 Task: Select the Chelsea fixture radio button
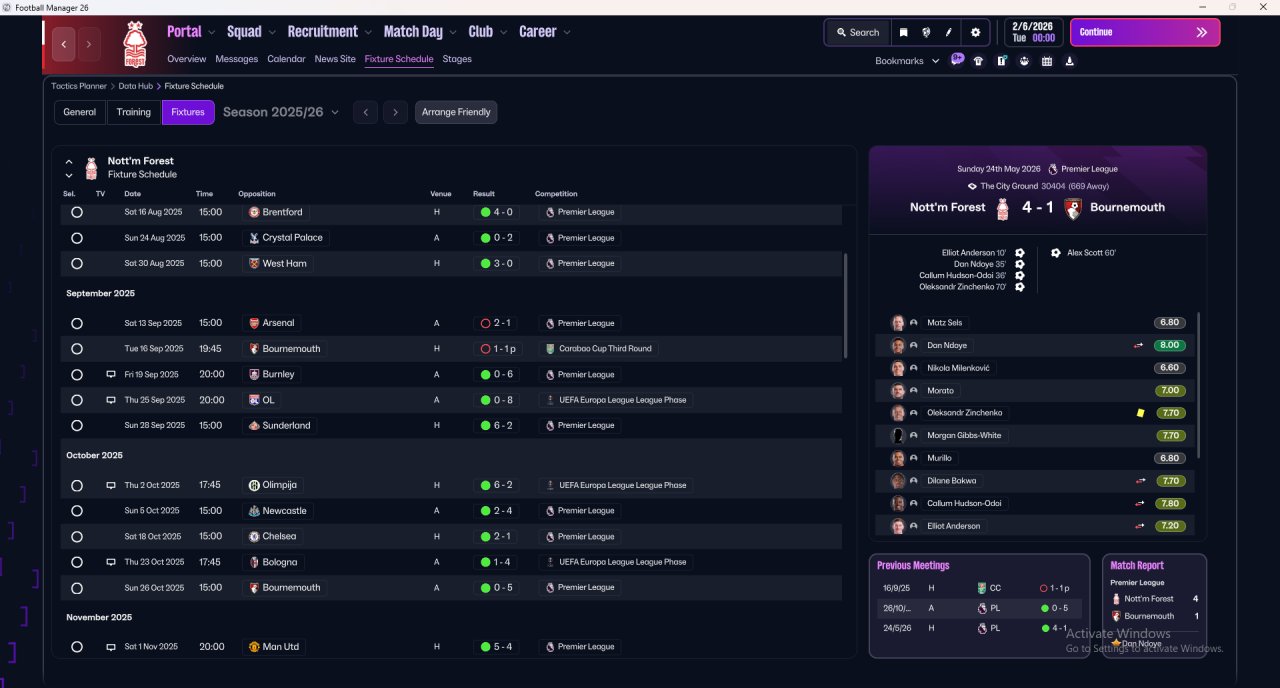pyautogui.click(x=77, y=536)
